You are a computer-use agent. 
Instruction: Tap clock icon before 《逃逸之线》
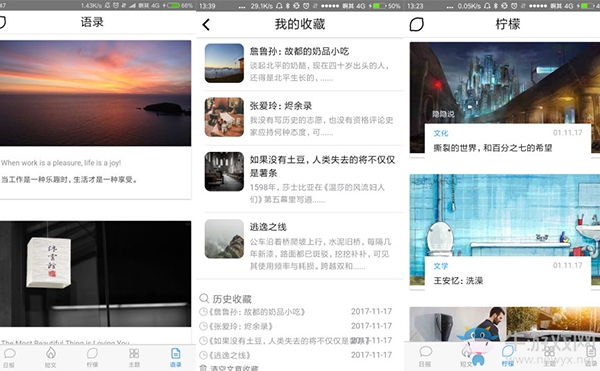(204, 355)
